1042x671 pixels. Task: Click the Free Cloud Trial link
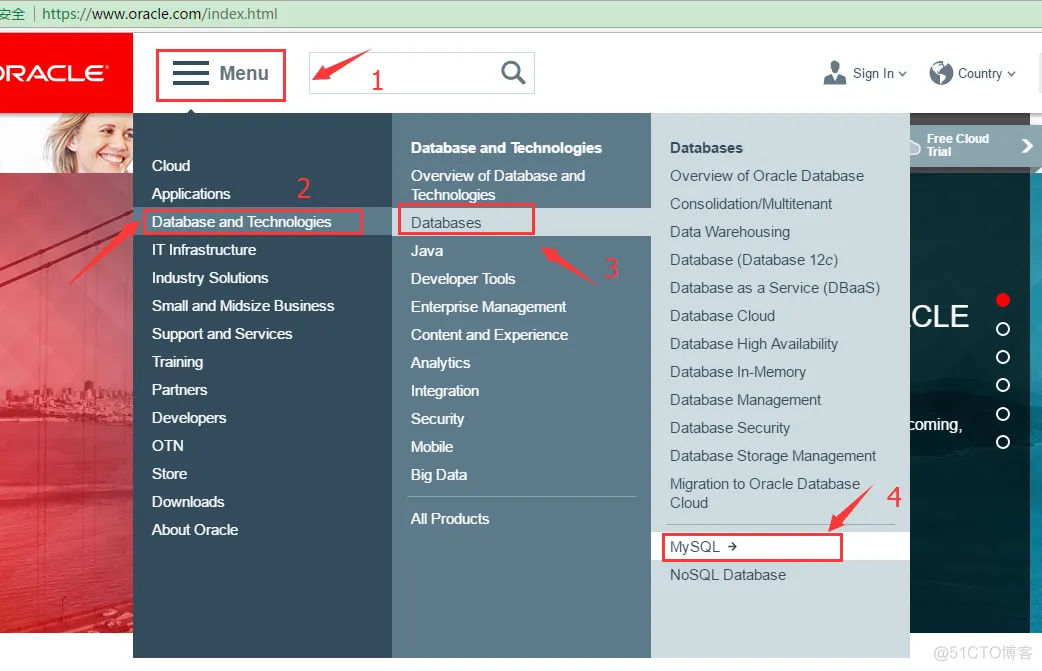958,145
